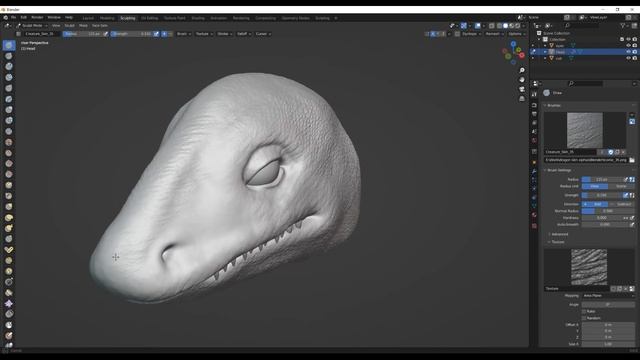The image size is (640, 360).
Task: Open the Falloff dropdown in header
Action: pos(244,34)
